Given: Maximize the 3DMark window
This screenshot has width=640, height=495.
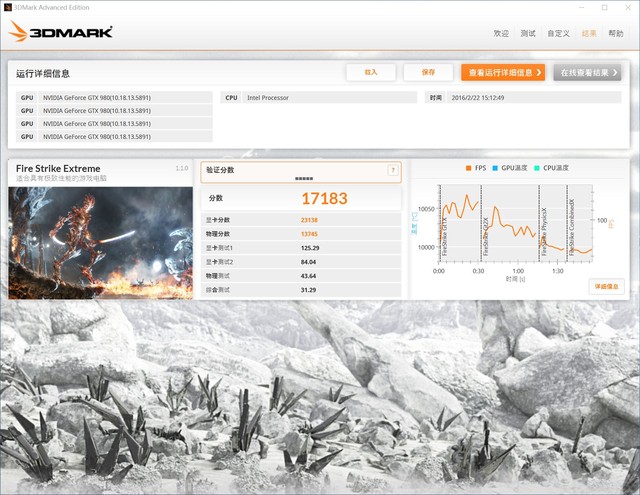Looking at the screenshot, I should tap(603, 6).
